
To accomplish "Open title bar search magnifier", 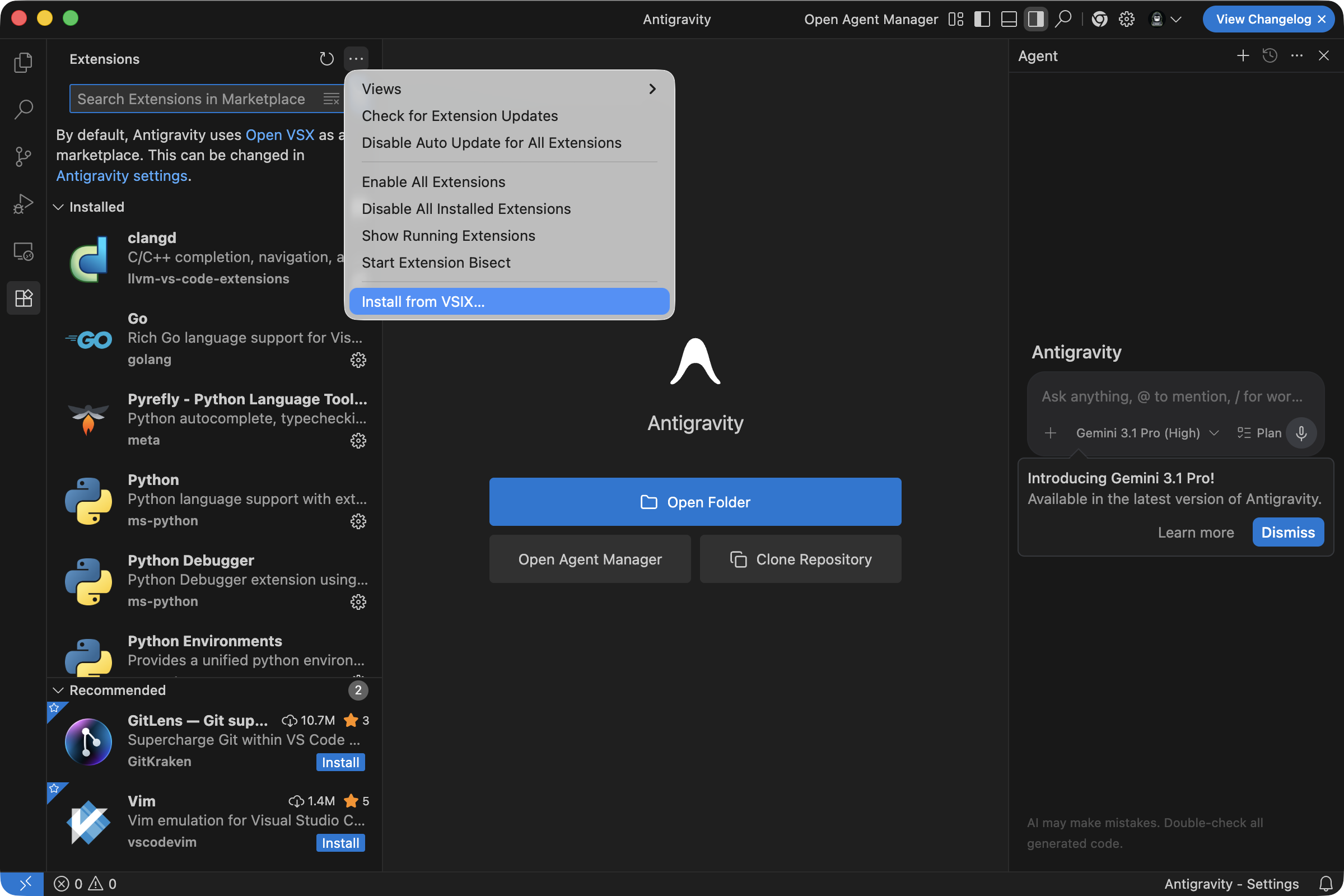I will point(1063,20).
